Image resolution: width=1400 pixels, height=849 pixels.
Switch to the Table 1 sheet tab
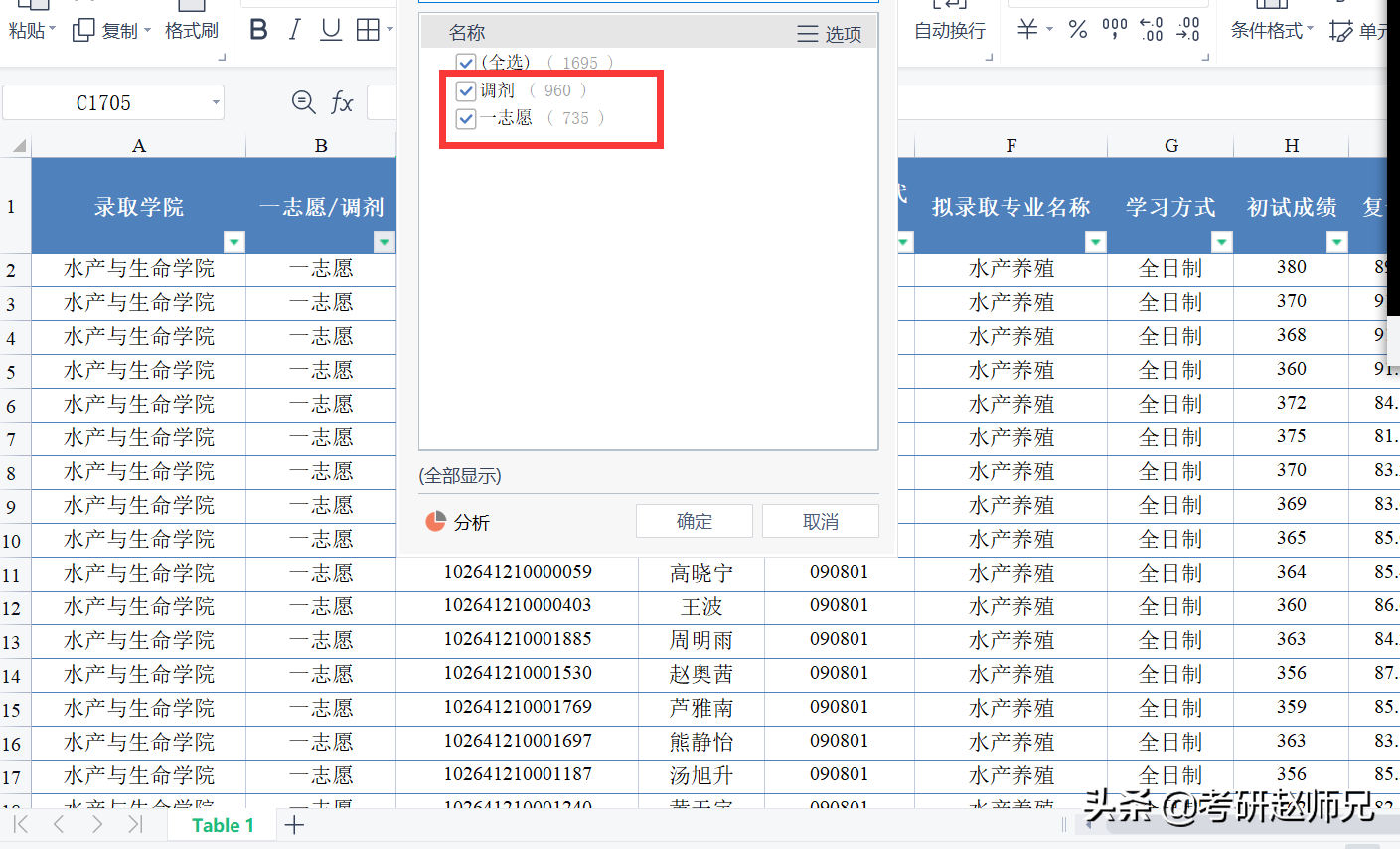click(221, 824)
